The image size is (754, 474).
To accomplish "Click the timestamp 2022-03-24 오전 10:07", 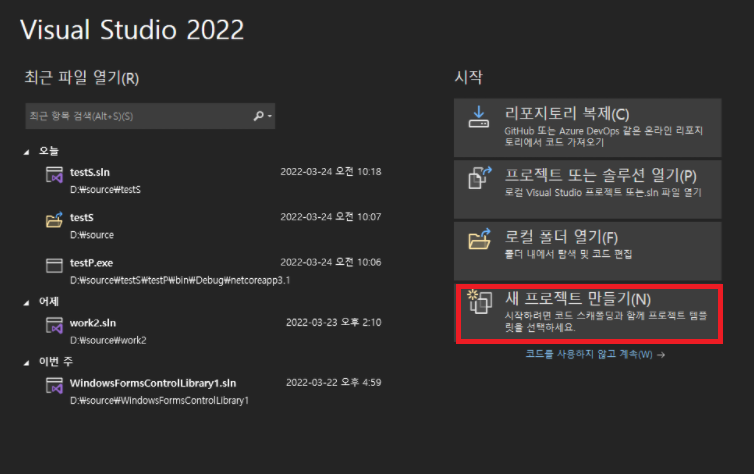I will 331,217.
